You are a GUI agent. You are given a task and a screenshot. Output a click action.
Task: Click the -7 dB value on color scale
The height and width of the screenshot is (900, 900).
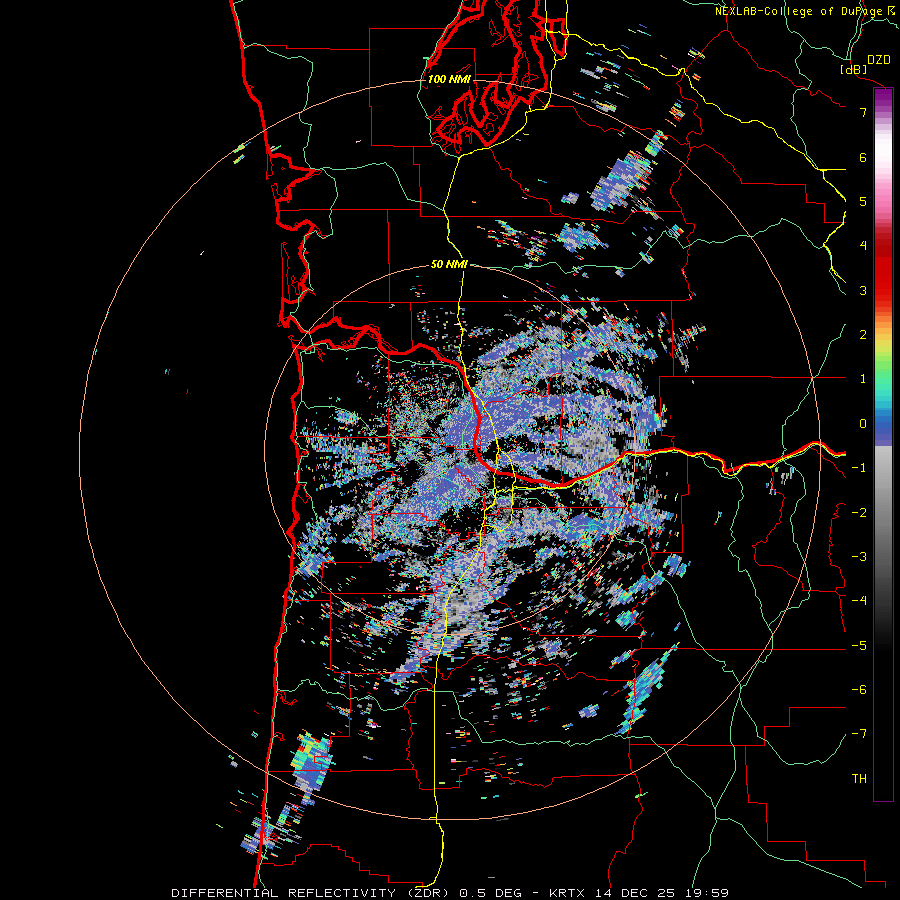(x=859, y=734)
